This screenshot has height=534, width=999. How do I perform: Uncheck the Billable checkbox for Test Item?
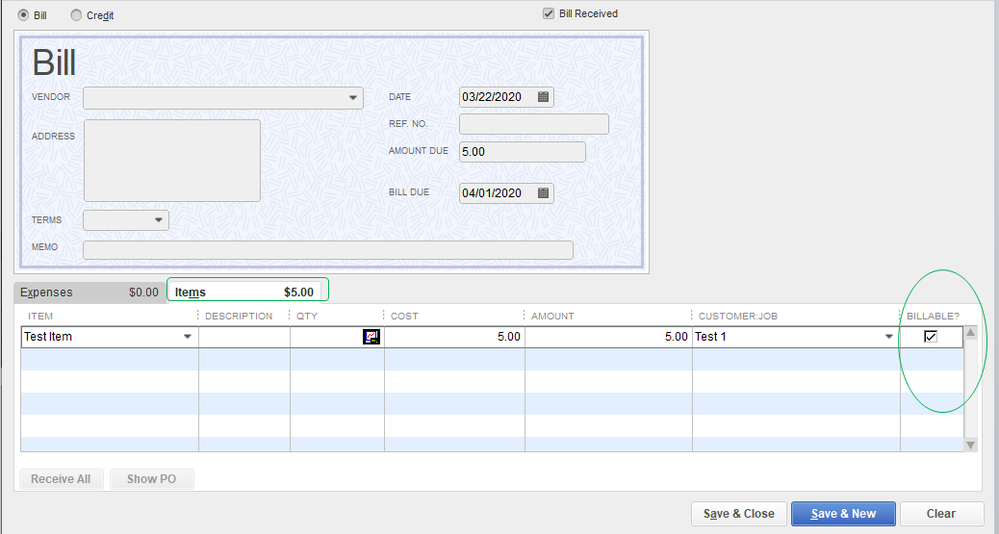(x=931, y=336)
